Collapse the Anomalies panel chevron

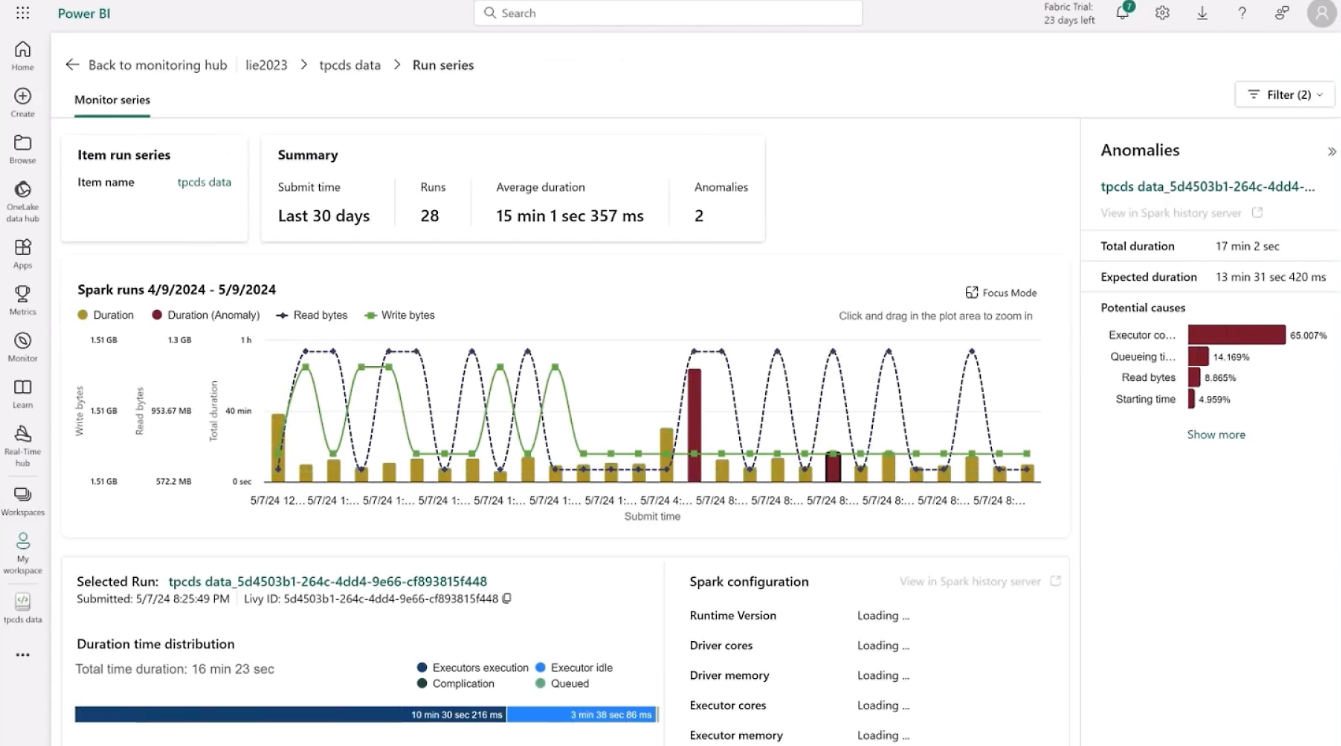1331,152
